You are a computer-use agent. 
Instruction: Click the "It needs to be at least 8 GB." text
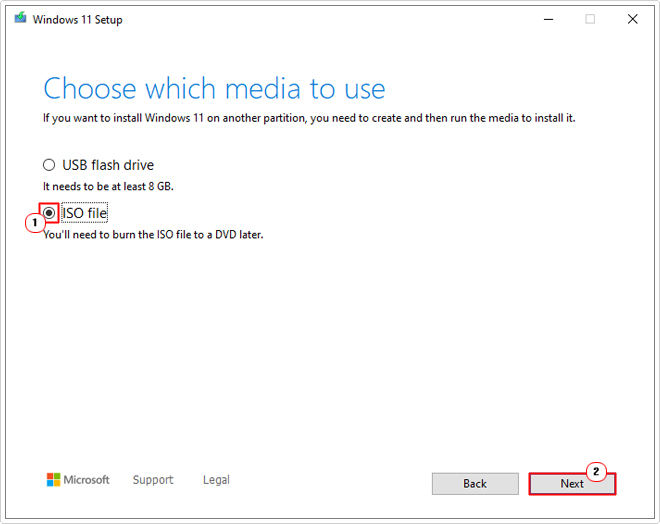pyautogui.click(x=108, y=186)
